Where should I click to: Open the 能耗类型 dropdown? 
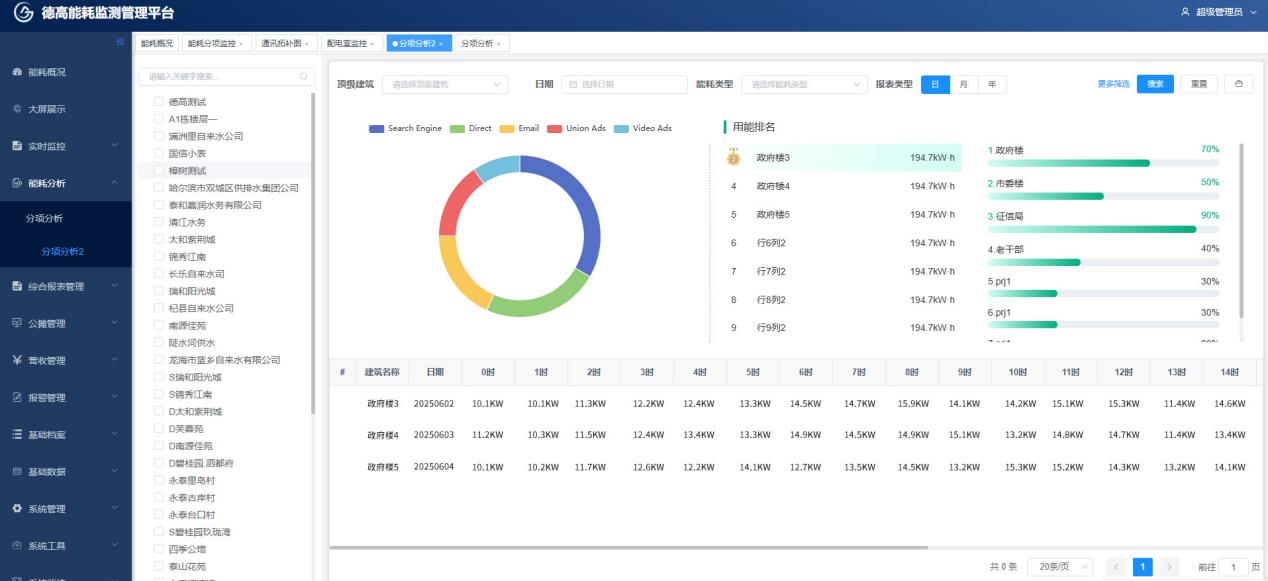coord(804,85)
